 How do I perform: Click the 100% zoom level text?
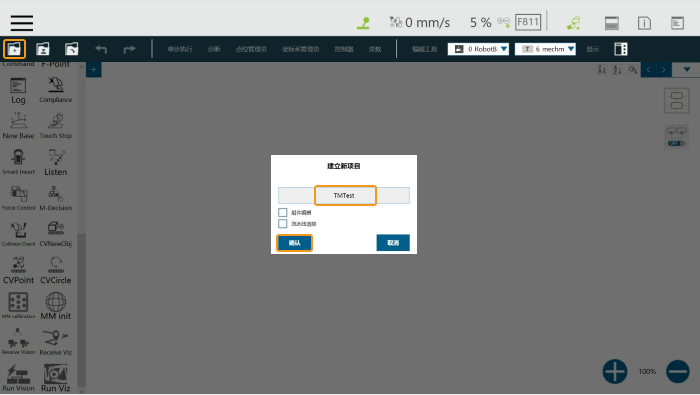(647, 371)
